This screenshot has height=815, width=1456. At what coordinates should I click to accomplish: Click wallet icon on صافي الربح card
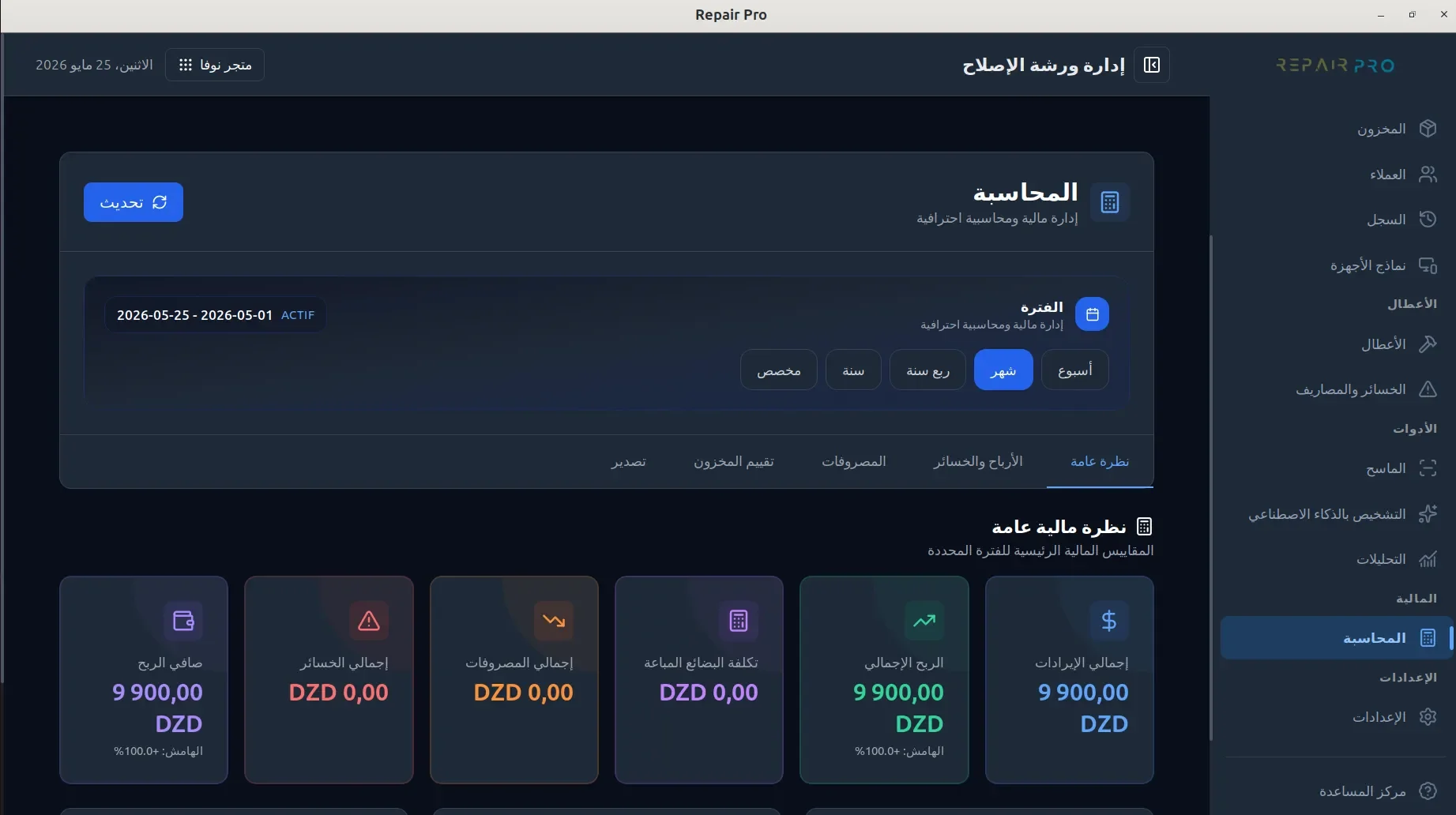click(183, 621)
